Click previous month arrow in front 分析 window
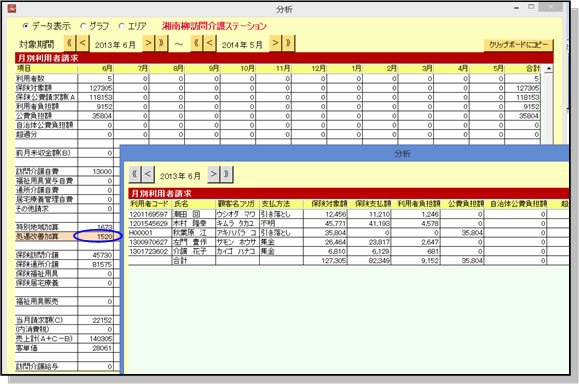579x384 pixels. tap(148, 174)
